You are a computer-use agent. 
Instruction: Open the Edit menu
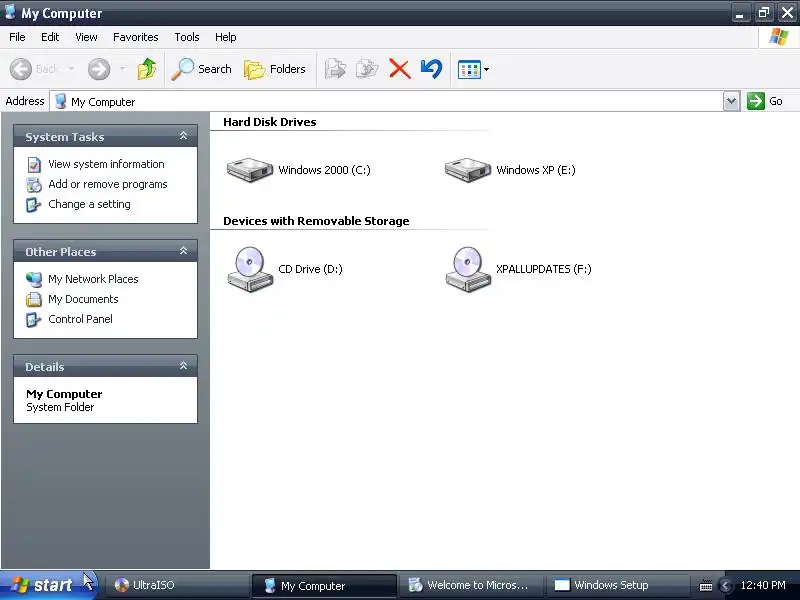pyautogui.click(x=50, y=37)
